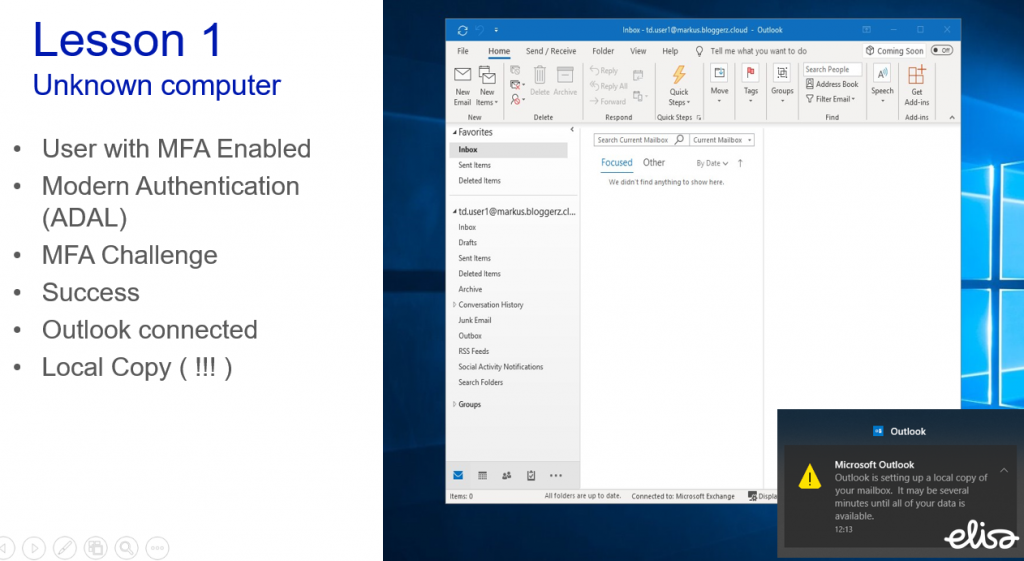Click the Undo icon in title bar
The image size is (1024, 561).
point(480,30)
